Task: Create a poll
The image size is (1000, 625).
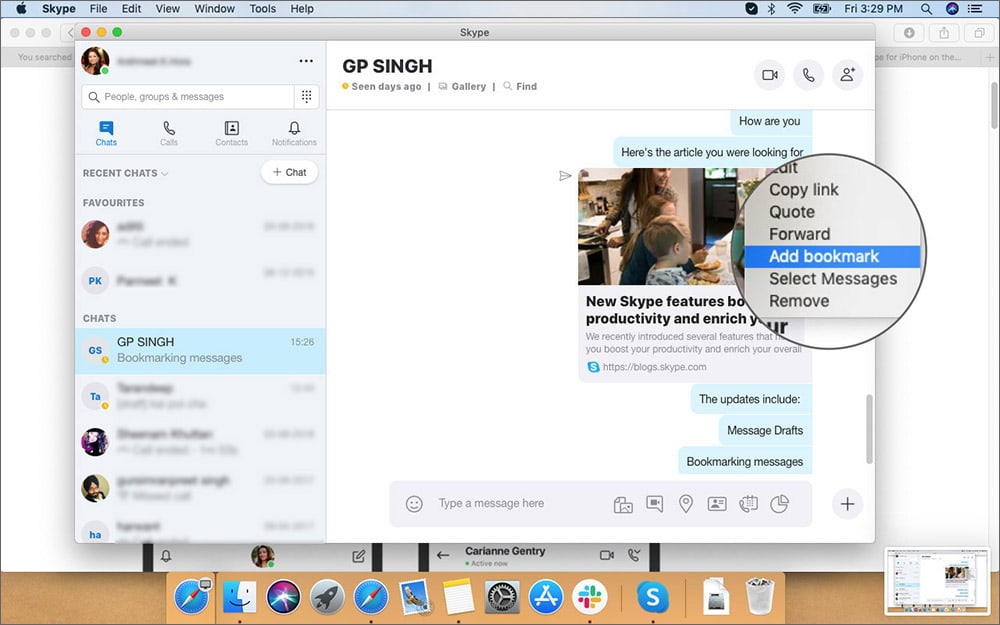Action: (779, 504)
